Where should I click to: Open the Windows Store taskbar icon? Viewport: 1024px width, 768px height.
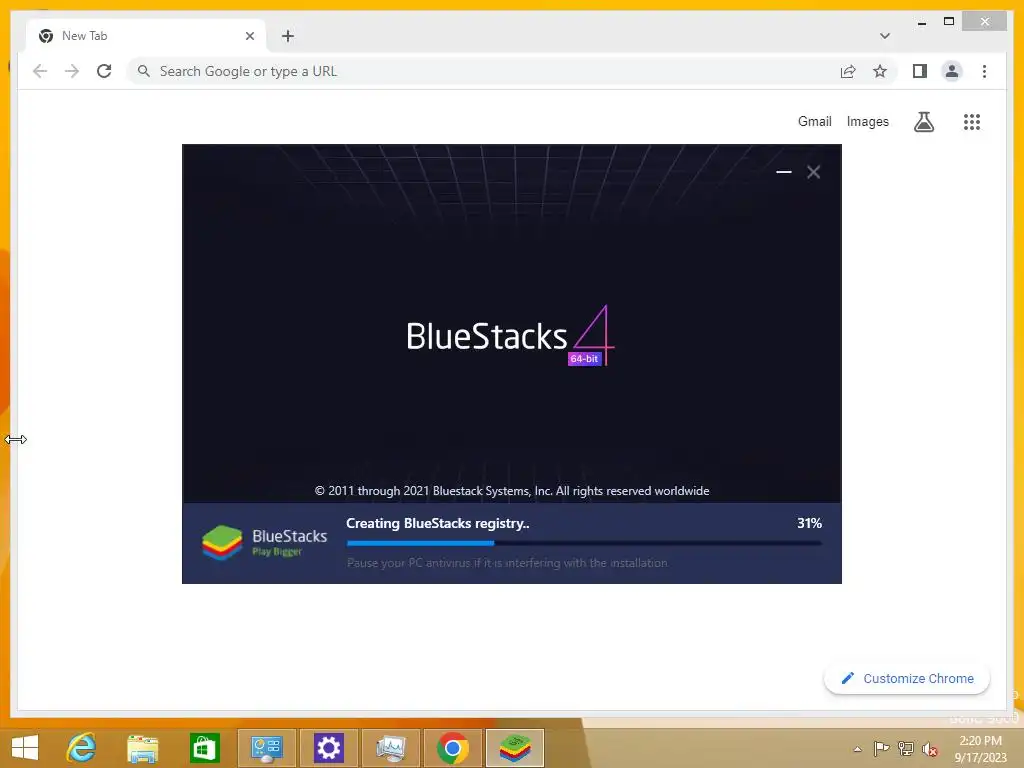point(204,748)
